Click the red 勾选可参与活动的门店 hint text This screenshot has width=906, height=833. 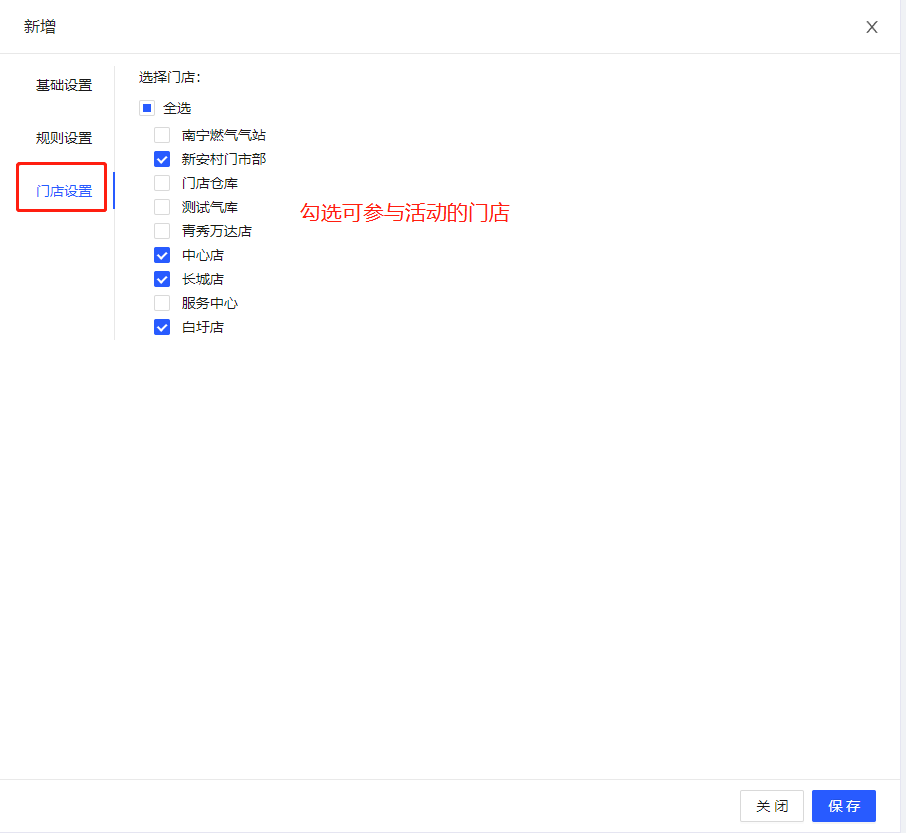[405, 213]
